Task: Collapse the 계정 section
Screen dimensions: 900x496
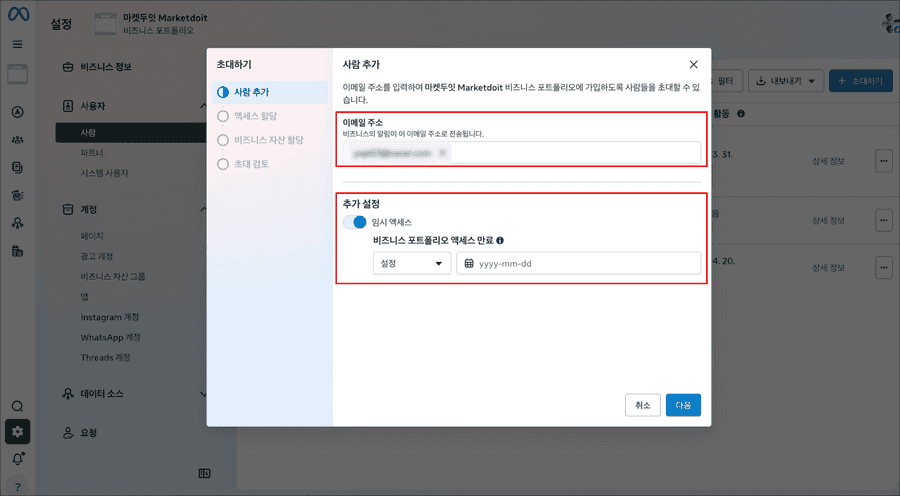Action: (x=203, y=210)
